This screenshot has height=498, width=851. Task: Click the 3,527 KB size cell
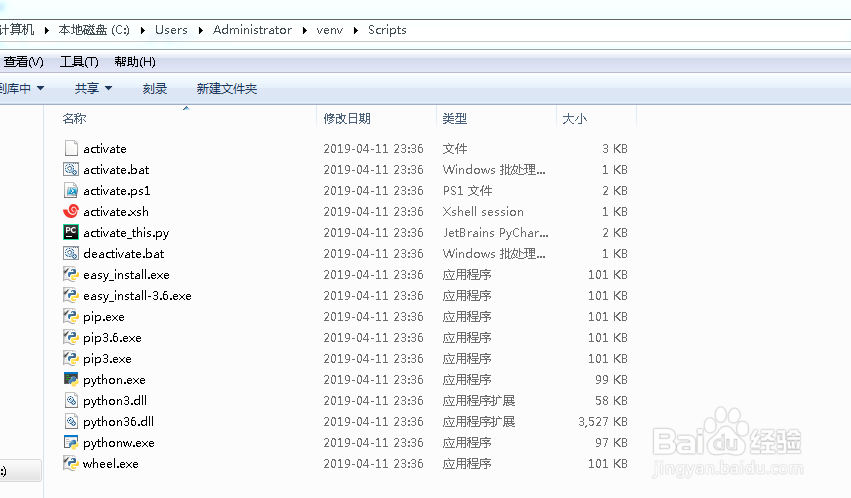coord(602,422)
